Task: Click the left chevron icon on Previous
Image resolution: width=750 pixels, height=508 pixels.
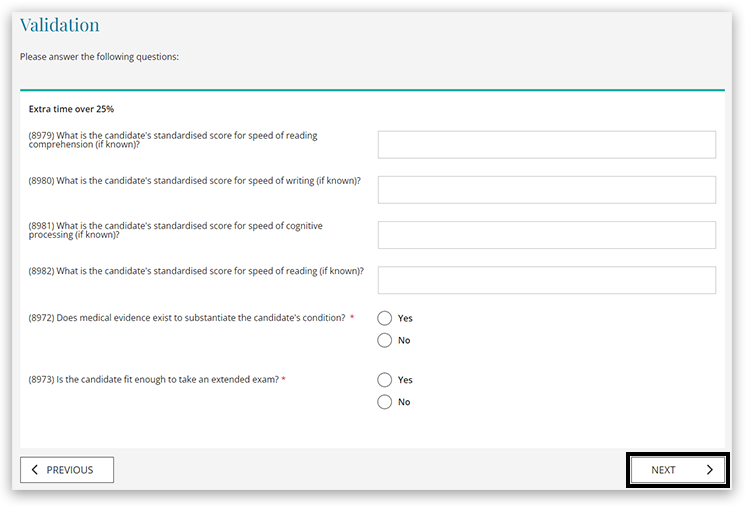Action: (x=36, y=470)
